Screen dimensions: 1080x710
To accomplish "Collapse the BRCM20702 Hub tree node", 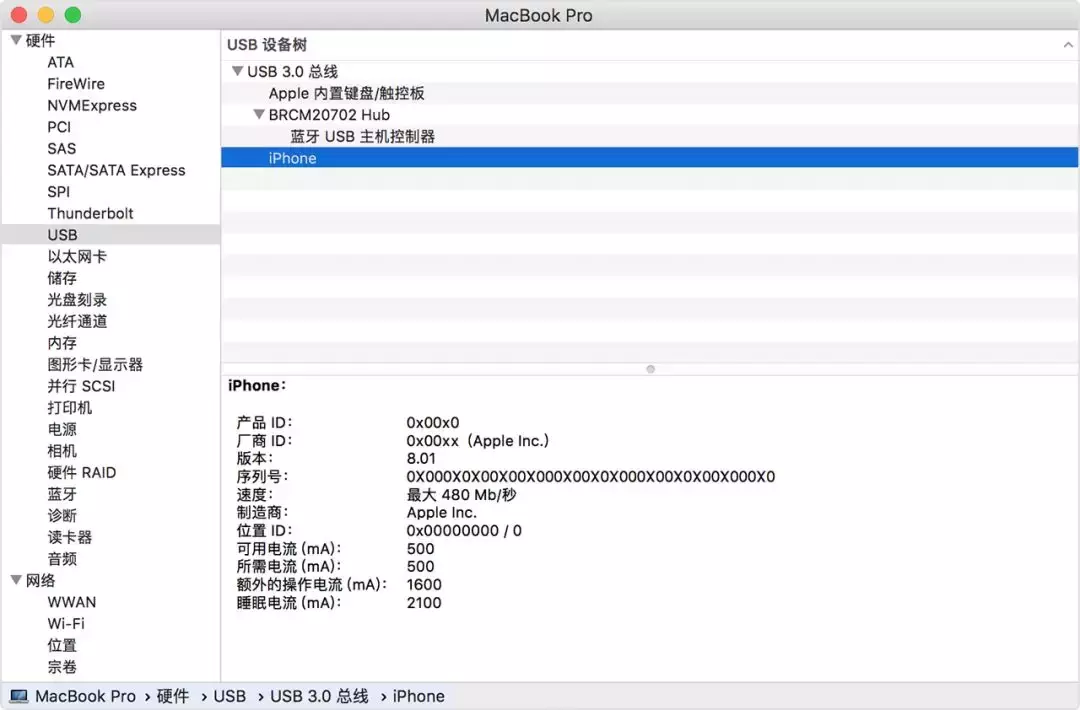I will [259, 114].
